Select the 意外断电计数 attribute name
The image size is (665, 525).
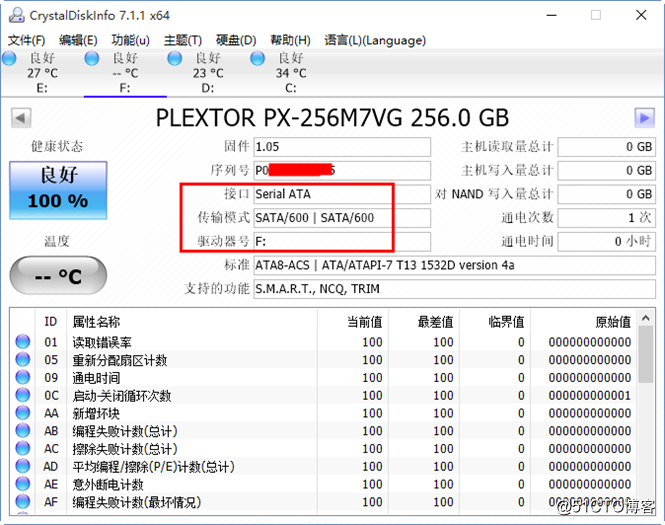coord(108,485)
